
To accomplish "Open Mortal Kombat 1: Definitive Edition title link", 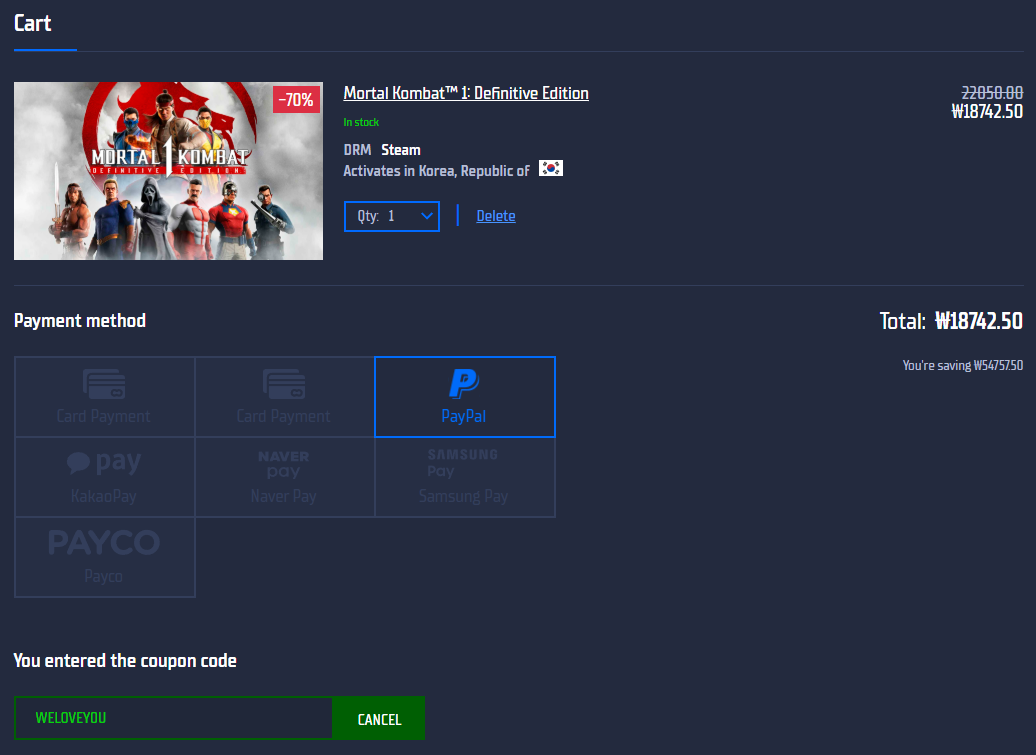I will pos(466,93).
